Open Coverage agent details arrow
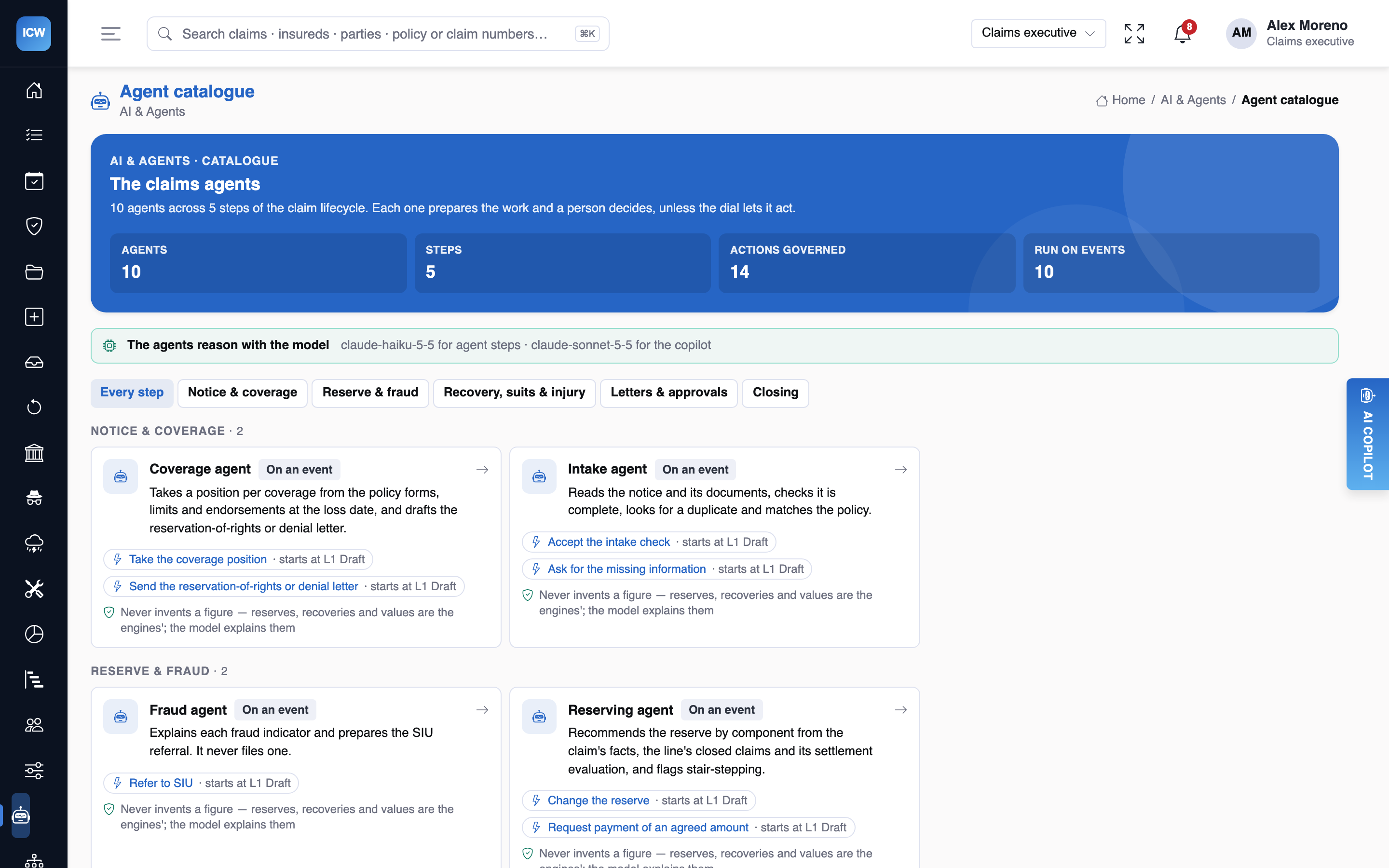 pyautogui.click(x=482, y=470)
